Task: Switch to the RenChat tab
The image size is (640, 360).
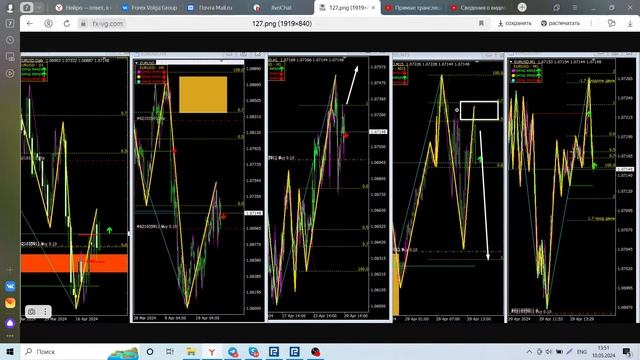Action: 281,8
